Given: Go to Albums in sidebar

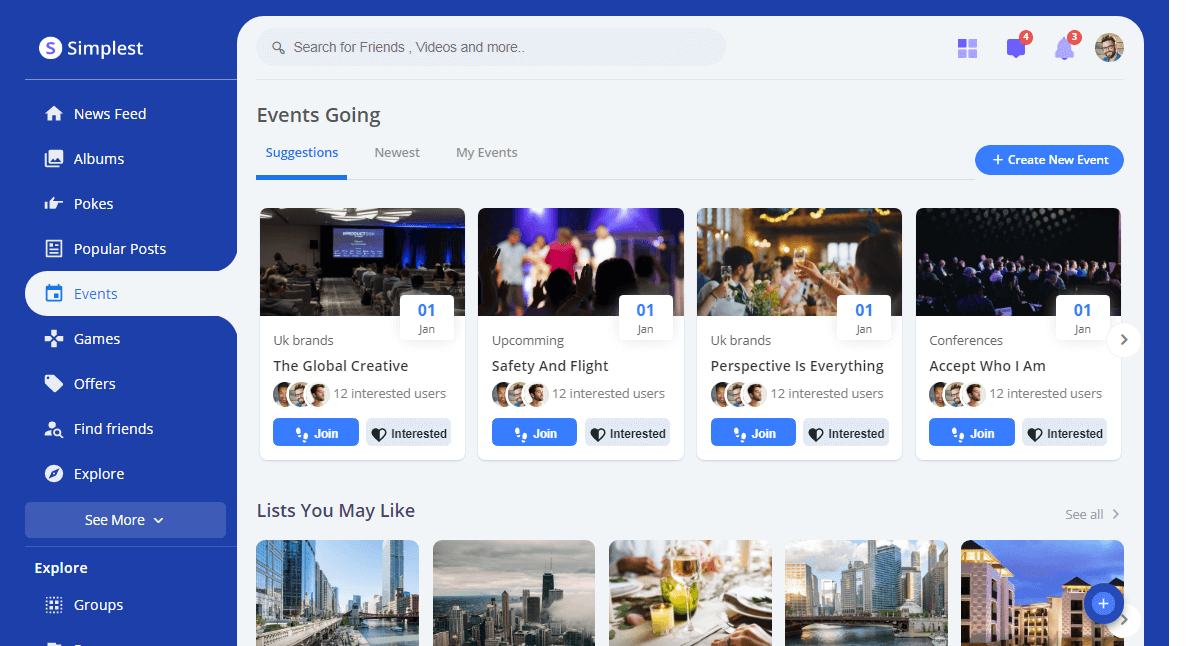Looking at the screenshot, I should [98, 159].
